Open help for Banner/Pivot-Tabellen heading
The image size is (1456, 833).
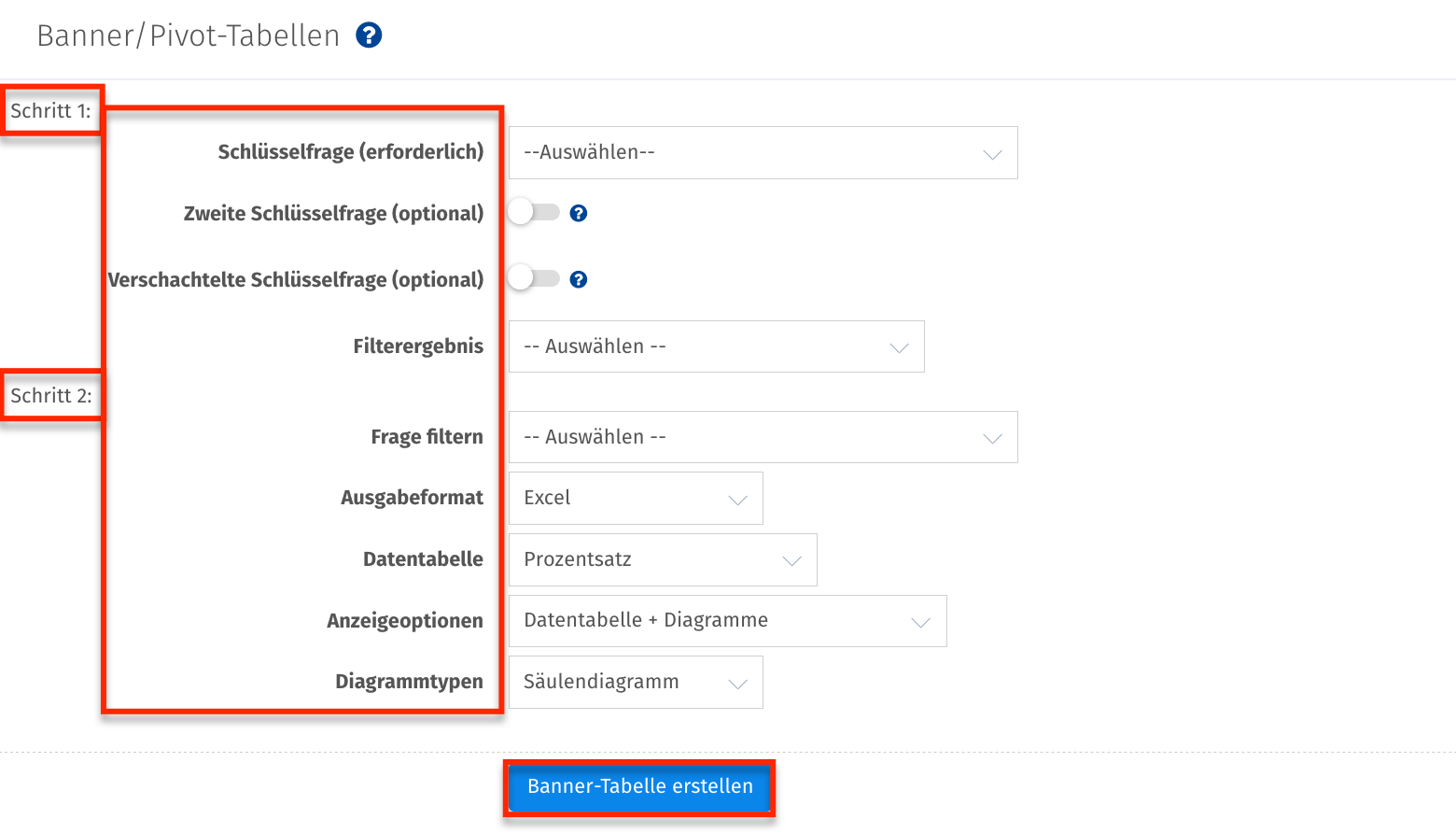click(368, 35)
